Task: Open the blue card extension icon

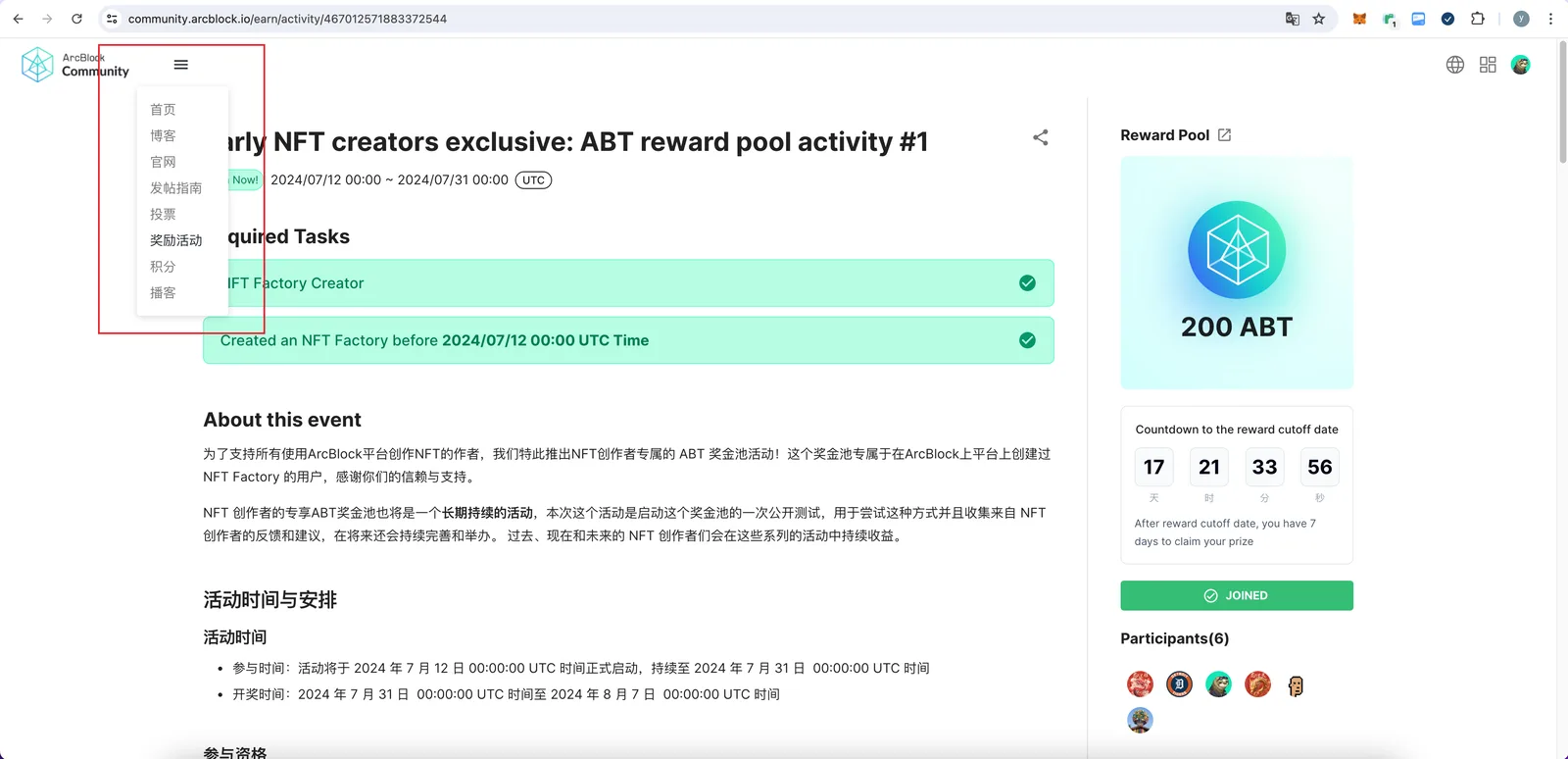Action: pos(1418,19)
